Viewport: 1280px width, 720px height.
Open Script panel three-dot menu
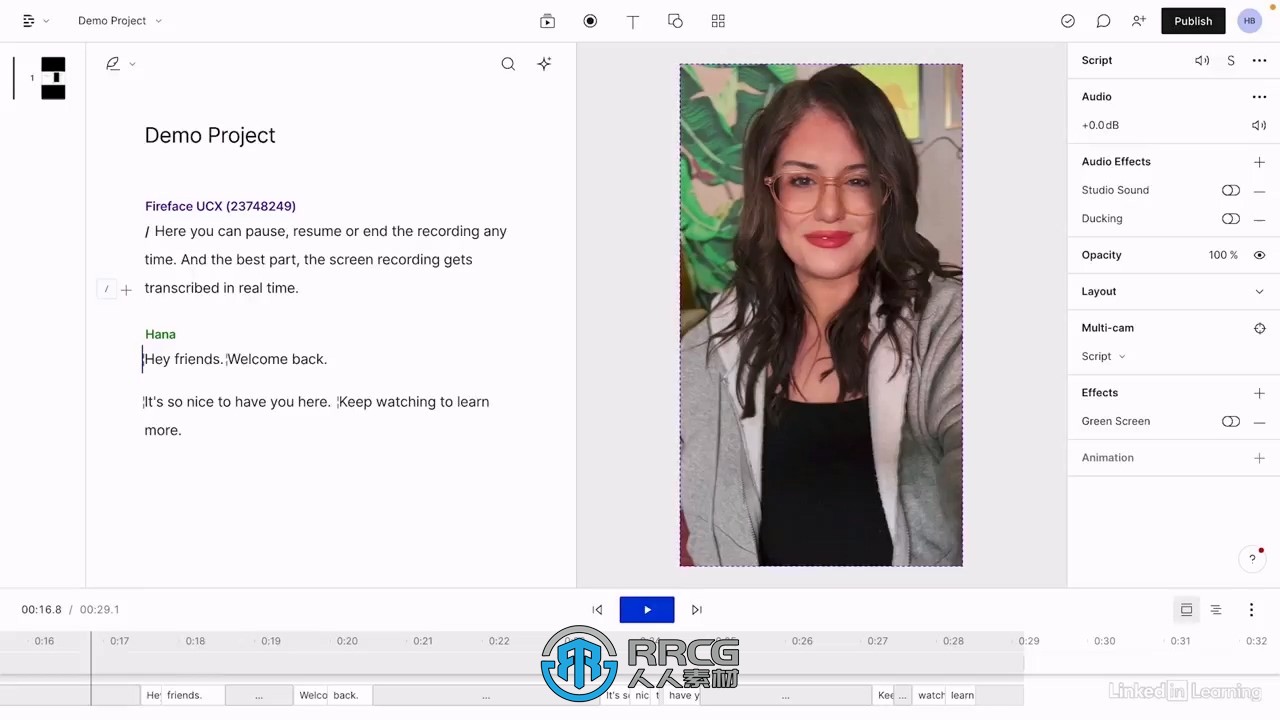click(x=1259, y=61)
